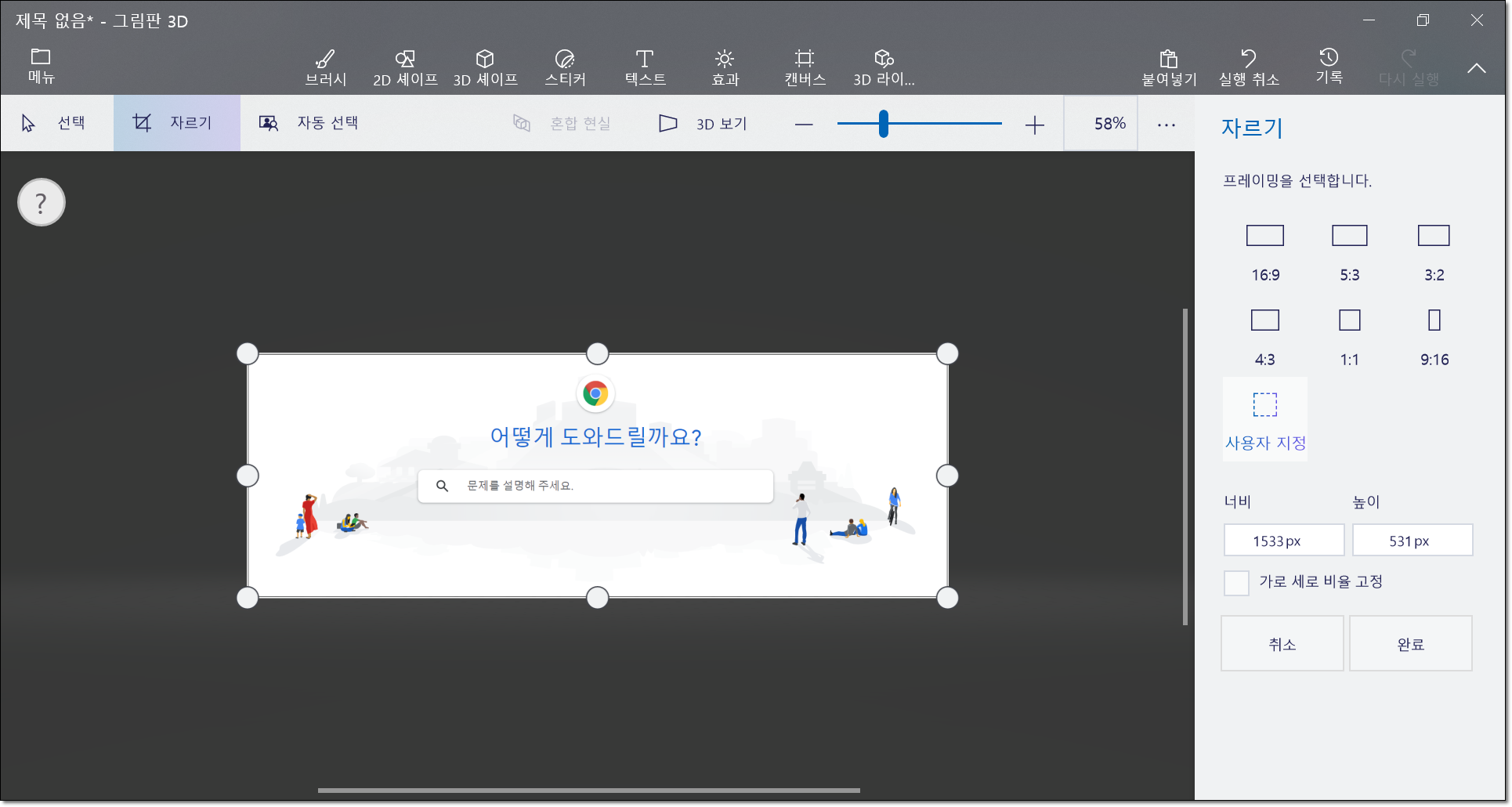The image size is (1512, 807).
Task: Click the bottom-right crop handle
Action: (x=948, y=598)
